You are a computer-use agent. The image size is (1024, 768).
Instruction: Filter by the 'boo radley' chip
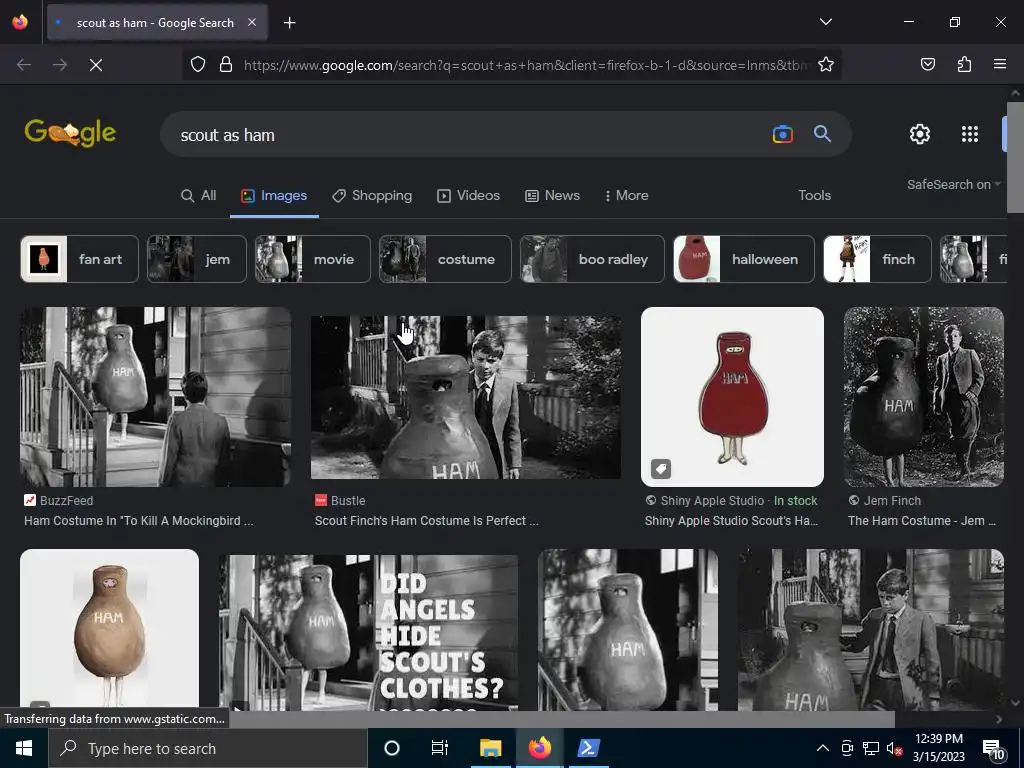click(592, 259)
